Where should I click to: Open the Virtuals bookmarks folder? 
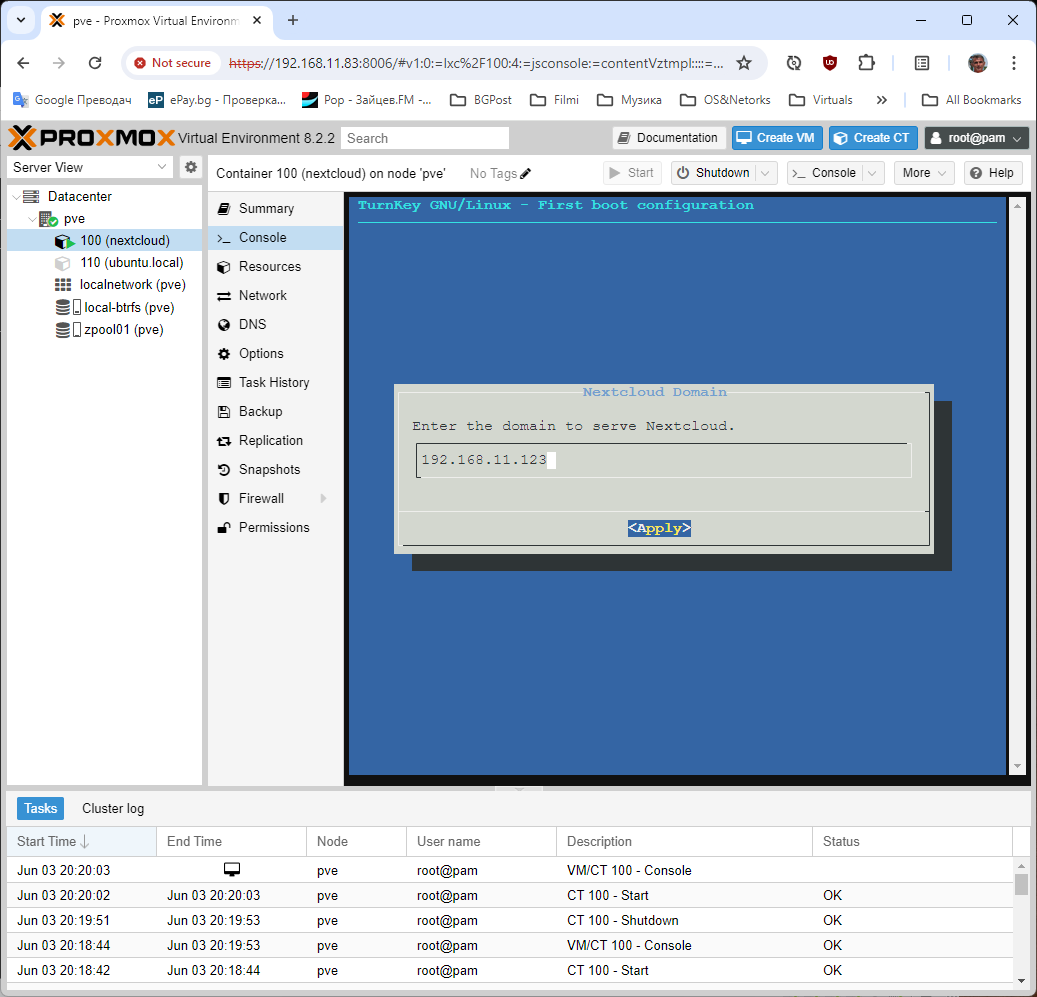(x=821, y=100)
